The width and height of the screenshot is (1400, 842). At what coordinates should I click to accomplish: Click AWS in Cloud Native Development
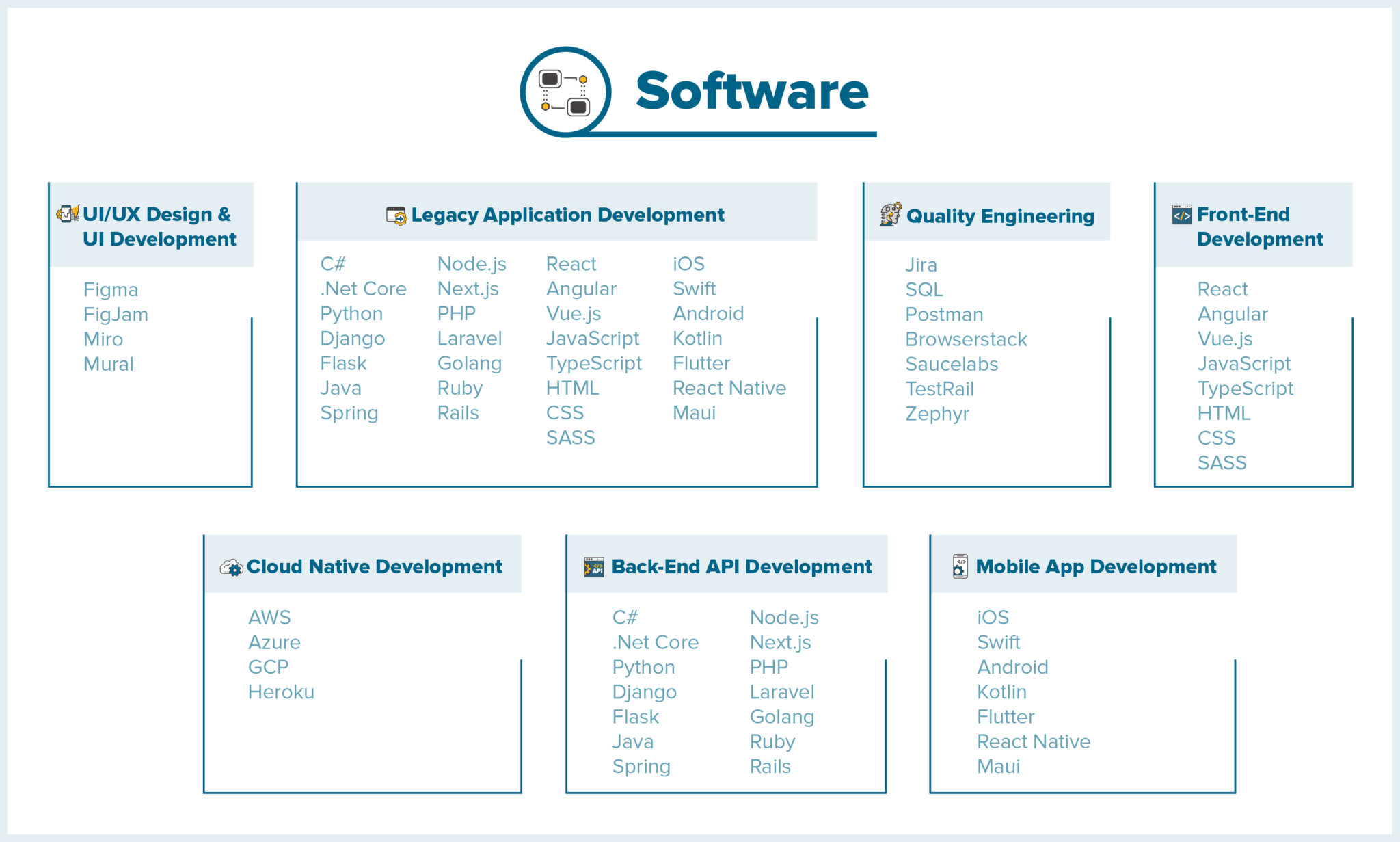click(x=269, y=618)
